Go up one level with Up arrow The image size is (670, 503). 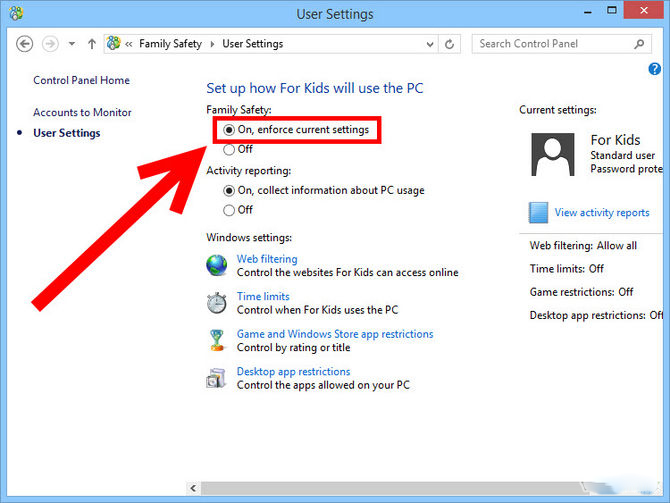tap(91, 44)
